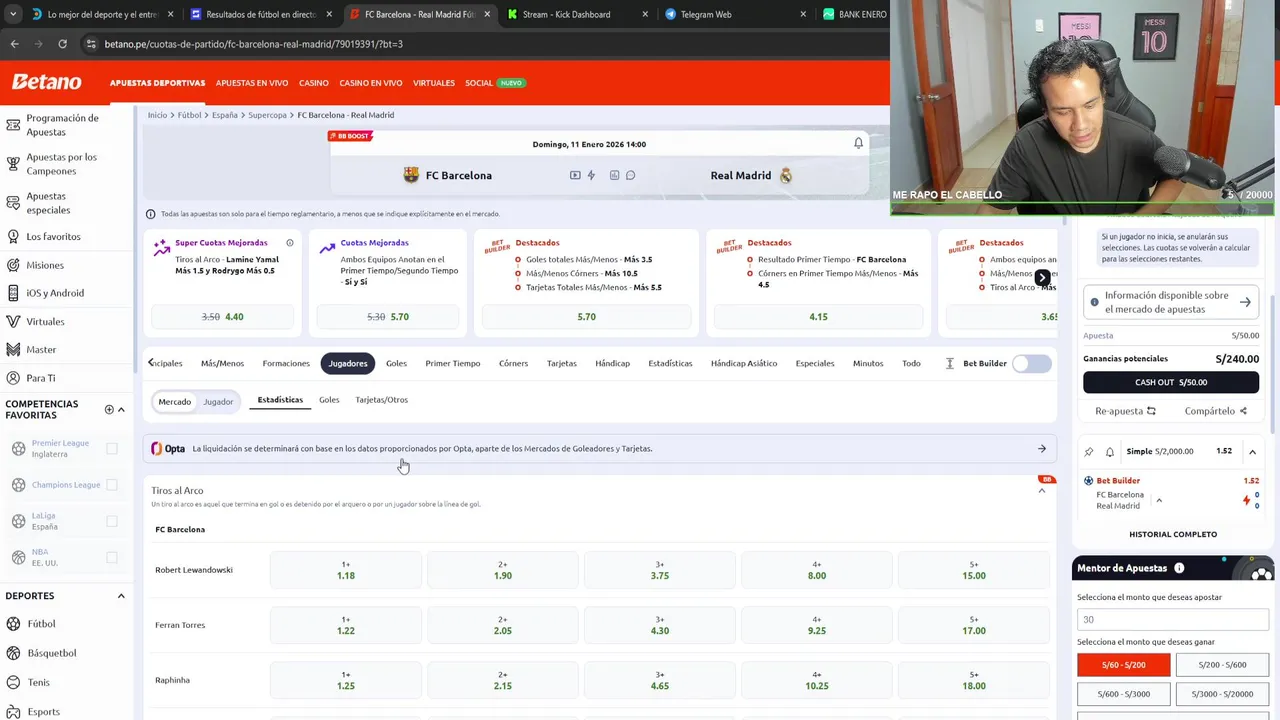
Task: Open the match chat bubble icon
Action: (630, 175)
